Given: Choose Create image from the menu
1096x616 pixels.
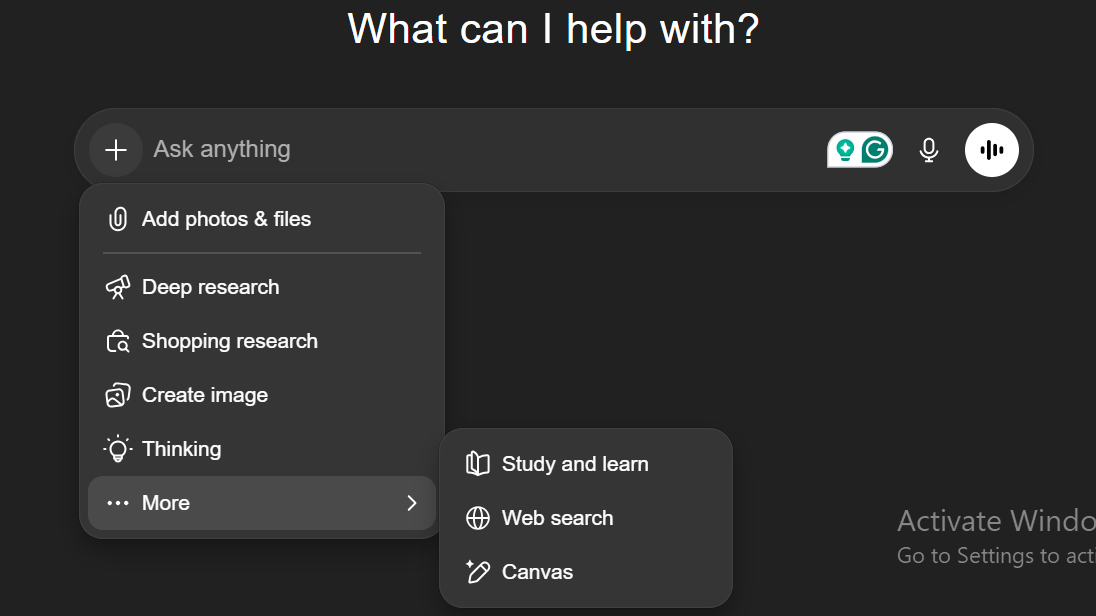Looking at the screenshot, I should 204,395.
